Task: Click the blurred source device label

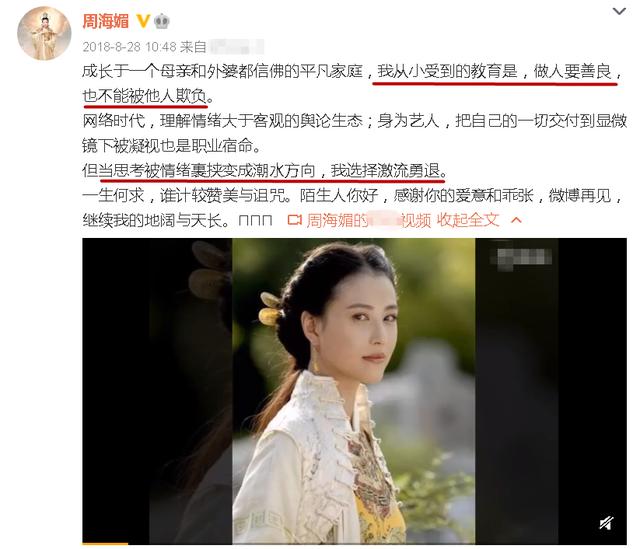Action: pos(237,47)
